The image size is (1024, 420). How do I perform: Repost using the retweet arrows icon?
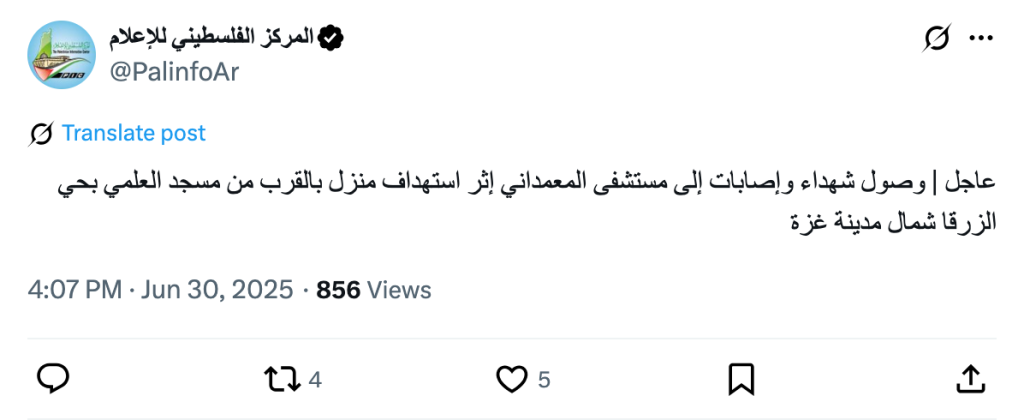280,378
